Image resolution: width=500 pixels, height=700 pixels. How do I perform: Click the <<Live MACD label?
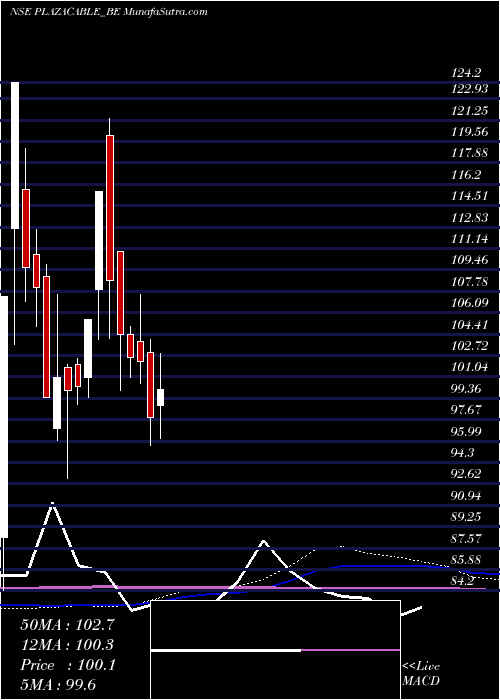coord(421,673)
